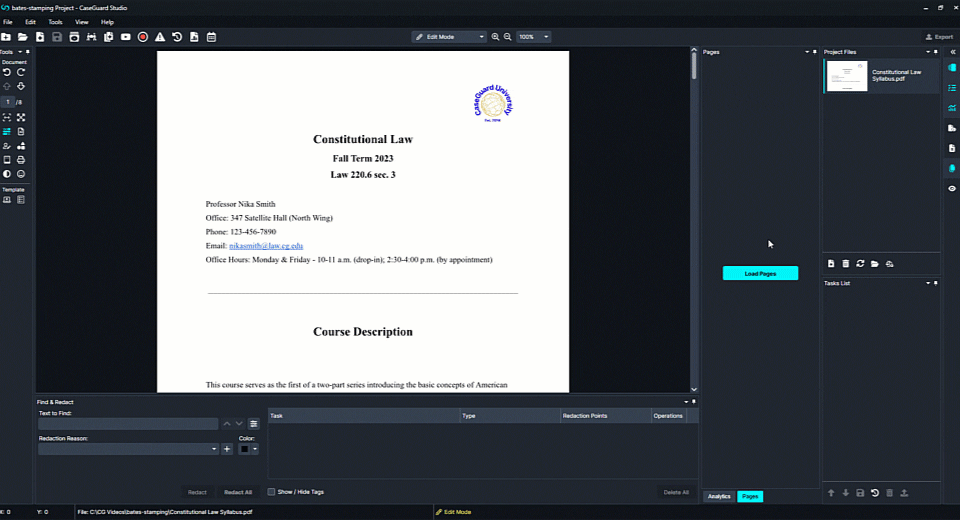The width and height of the screenshot is (960, 520).
Task: Open the Edit menu
Action: (x=31, y=22)
